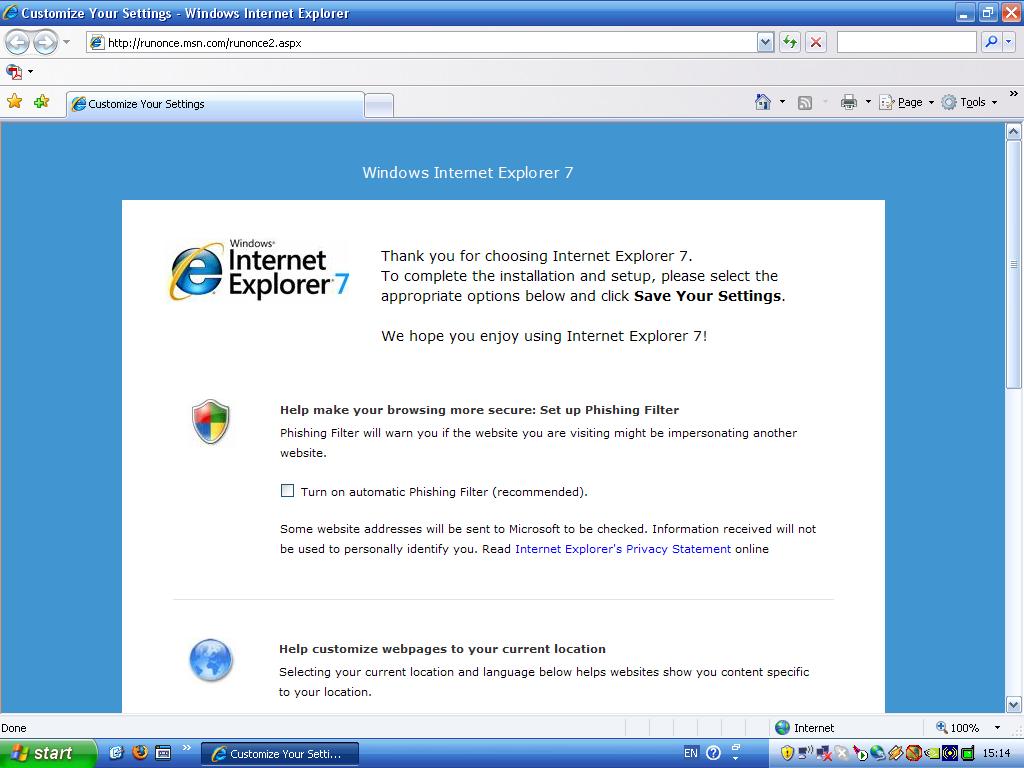This screenshot has height=768, width=1024.
Task: Click the system clock showing 15:14
Action: pyautogui.click(x=996, y=753)
